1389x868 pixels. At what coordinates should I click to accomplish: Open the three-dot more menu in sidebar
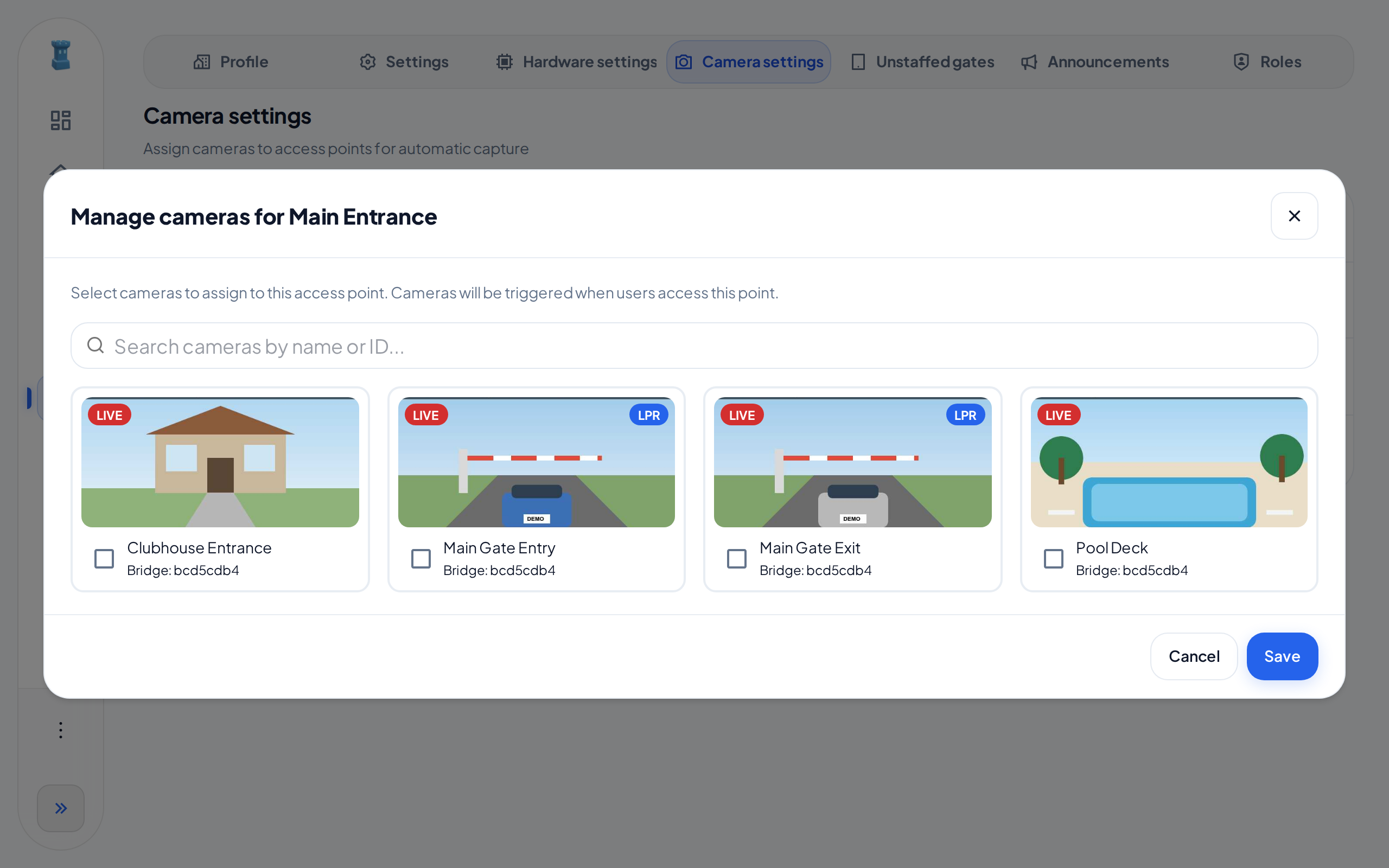(x=61, y=730)
